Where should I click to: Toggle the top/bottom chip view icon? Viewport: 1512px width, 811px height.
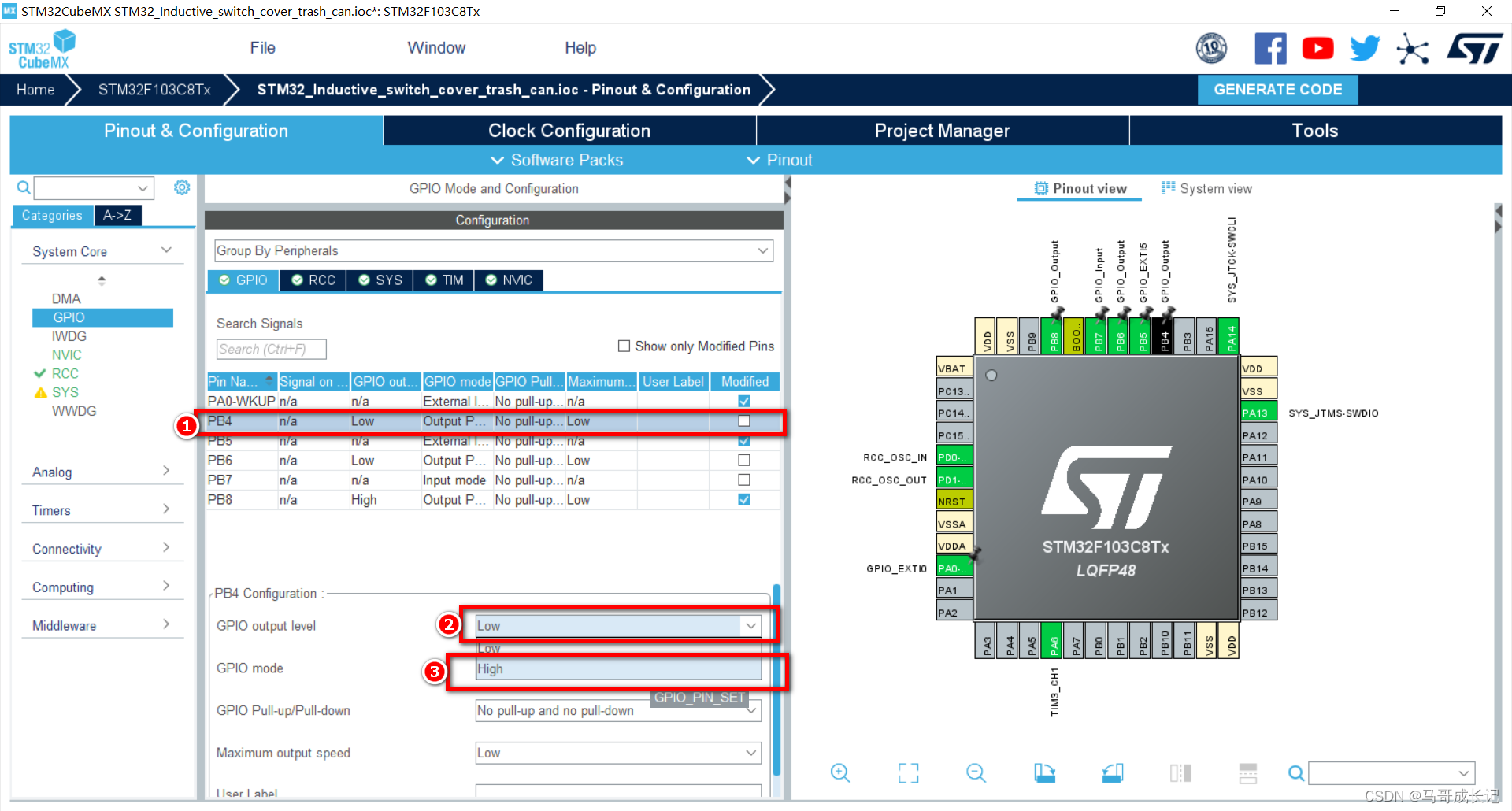coord(1248,773)
